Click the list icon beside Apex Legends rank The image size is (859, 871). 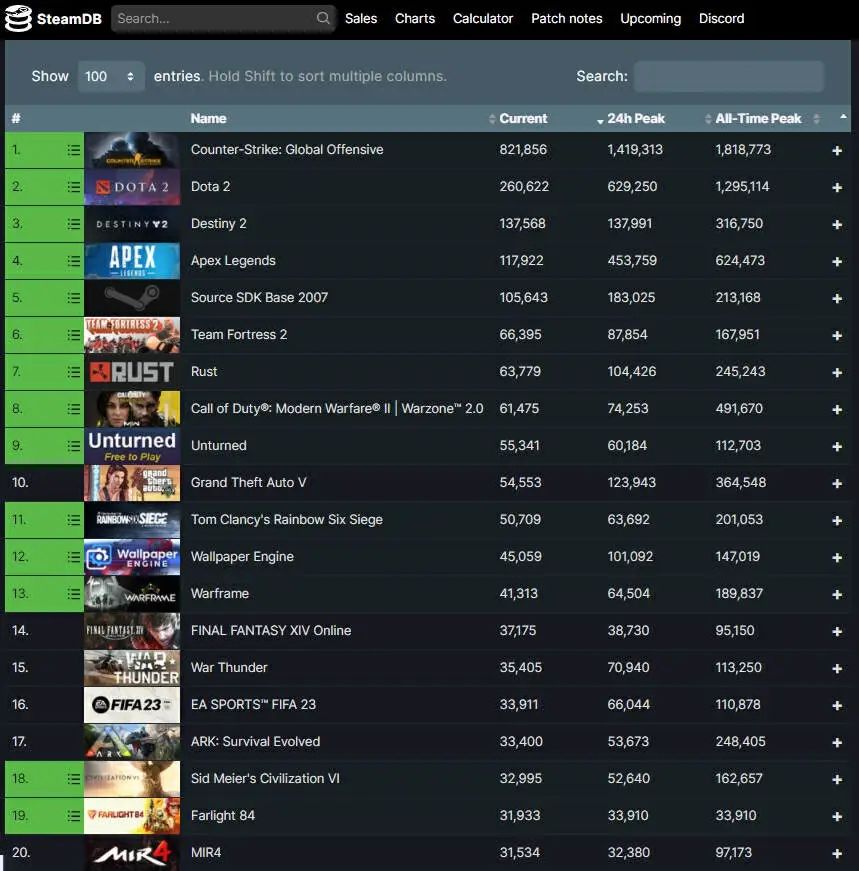pos(73,261)
